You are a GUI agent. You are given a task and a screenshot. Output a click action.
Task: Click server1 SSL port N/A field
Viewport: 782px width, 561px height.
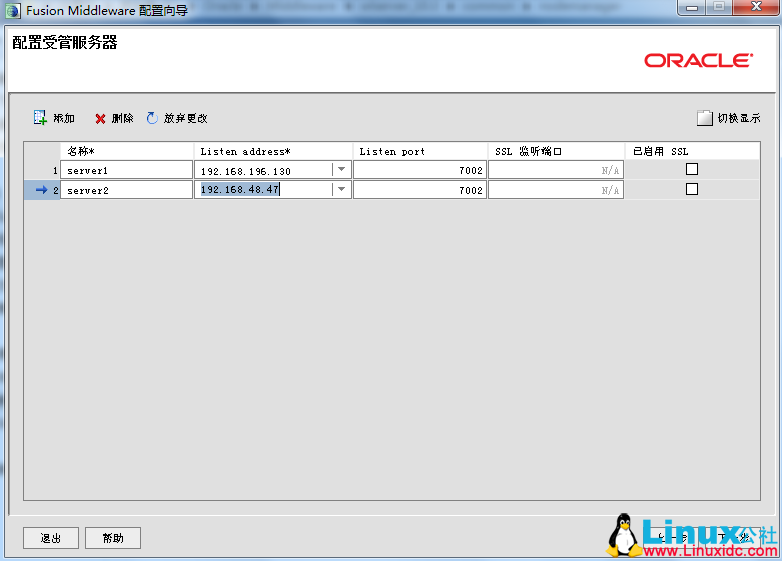tap(556, 170)
